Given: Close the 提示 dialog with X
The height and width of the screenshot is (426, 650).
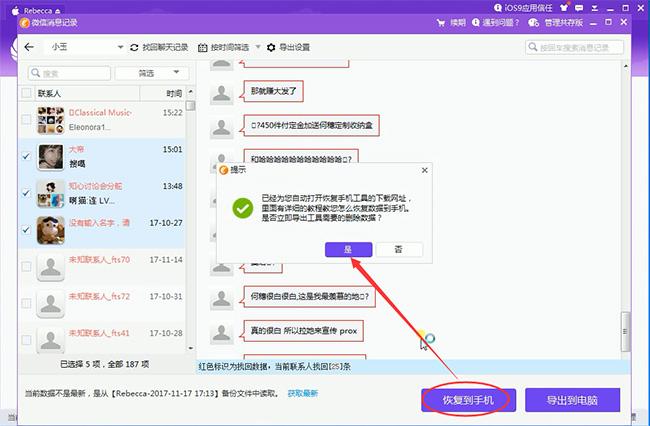Looking at the screenshot, I should pyautogui.click(x=424, y=170).
